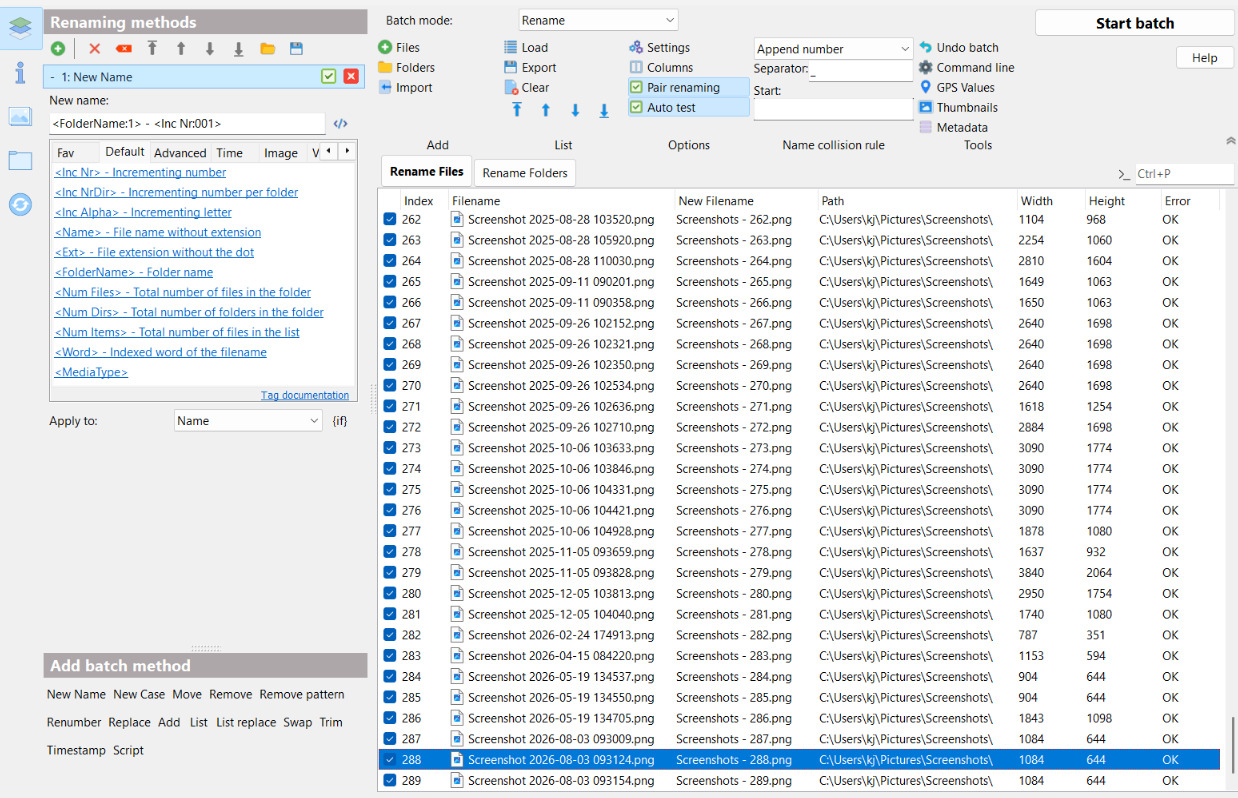Viewport: 1238px width, 798px height.
Task: Click the green add method icon
Action: point(58,48)
